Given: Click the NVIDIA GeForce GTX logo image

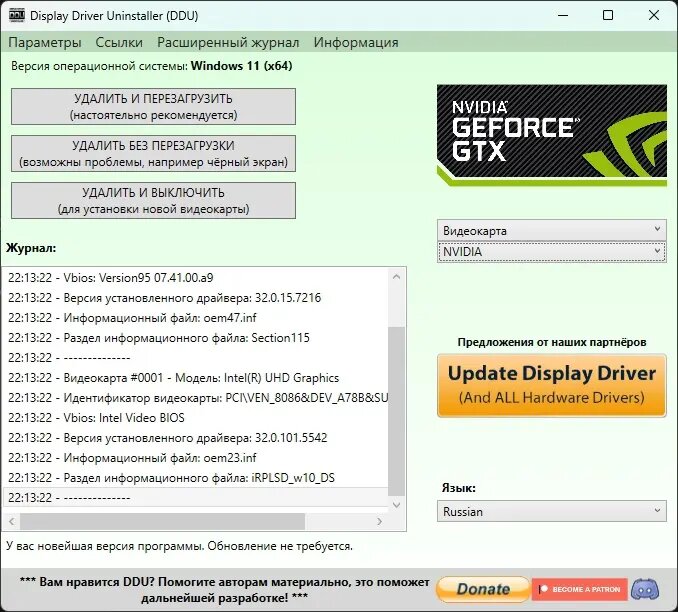Looking at the screenshot, I should pyautogui.click(x=552, y=135).
